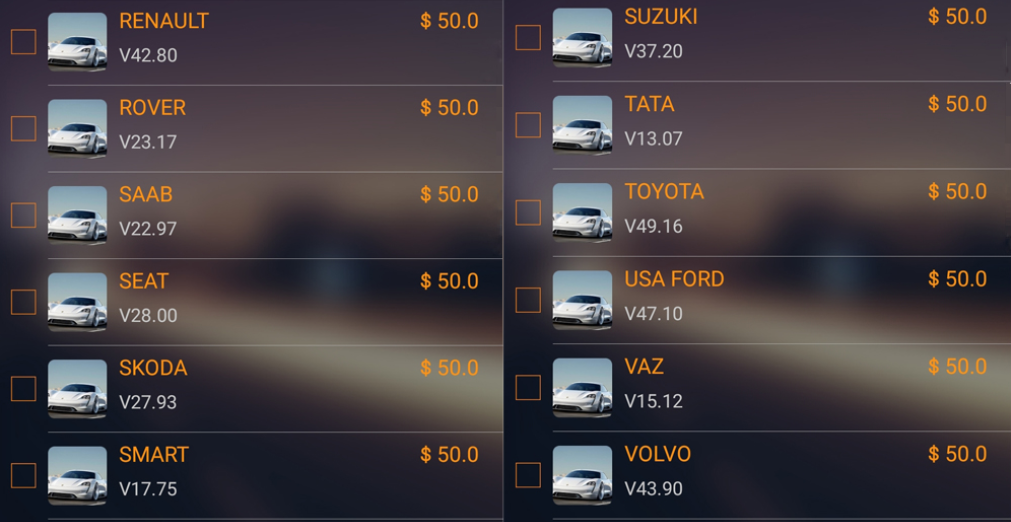Tick the checkbox next to RENAULT
The width and height of the screenshot is (1011, 522).
click(x=23, y=42)
